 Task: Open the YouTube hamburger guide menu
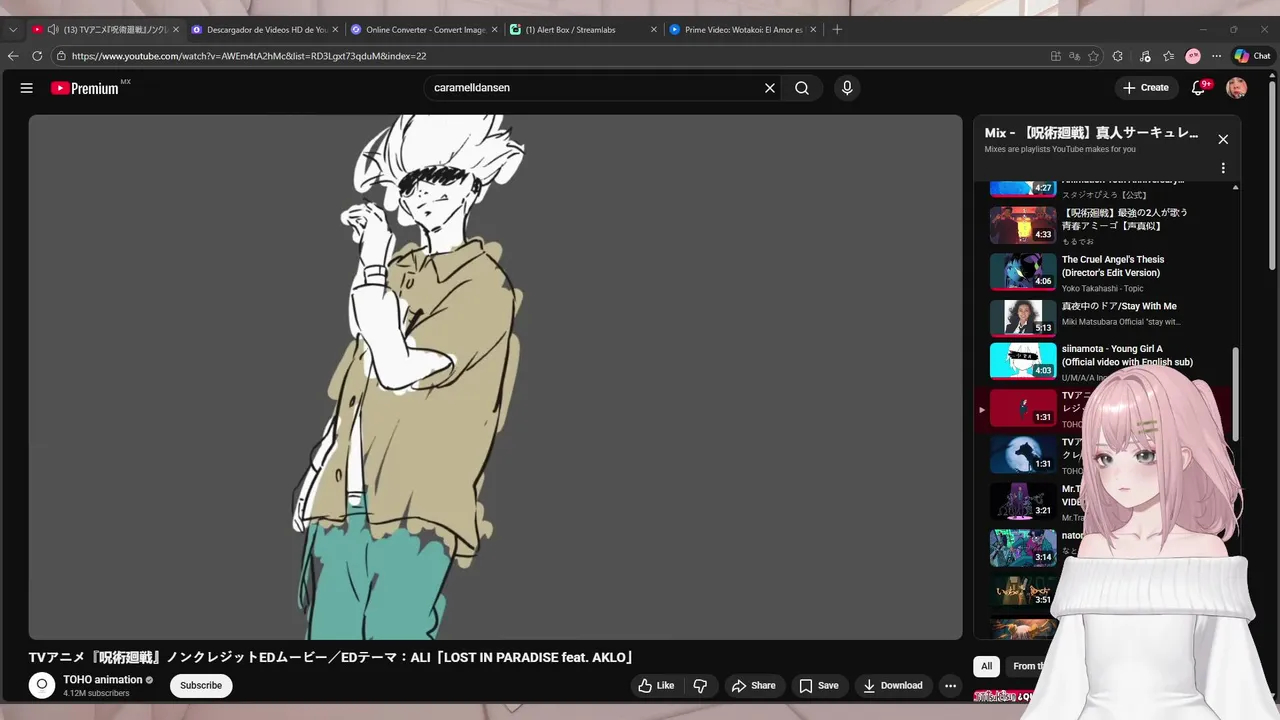tap(26, 88)
